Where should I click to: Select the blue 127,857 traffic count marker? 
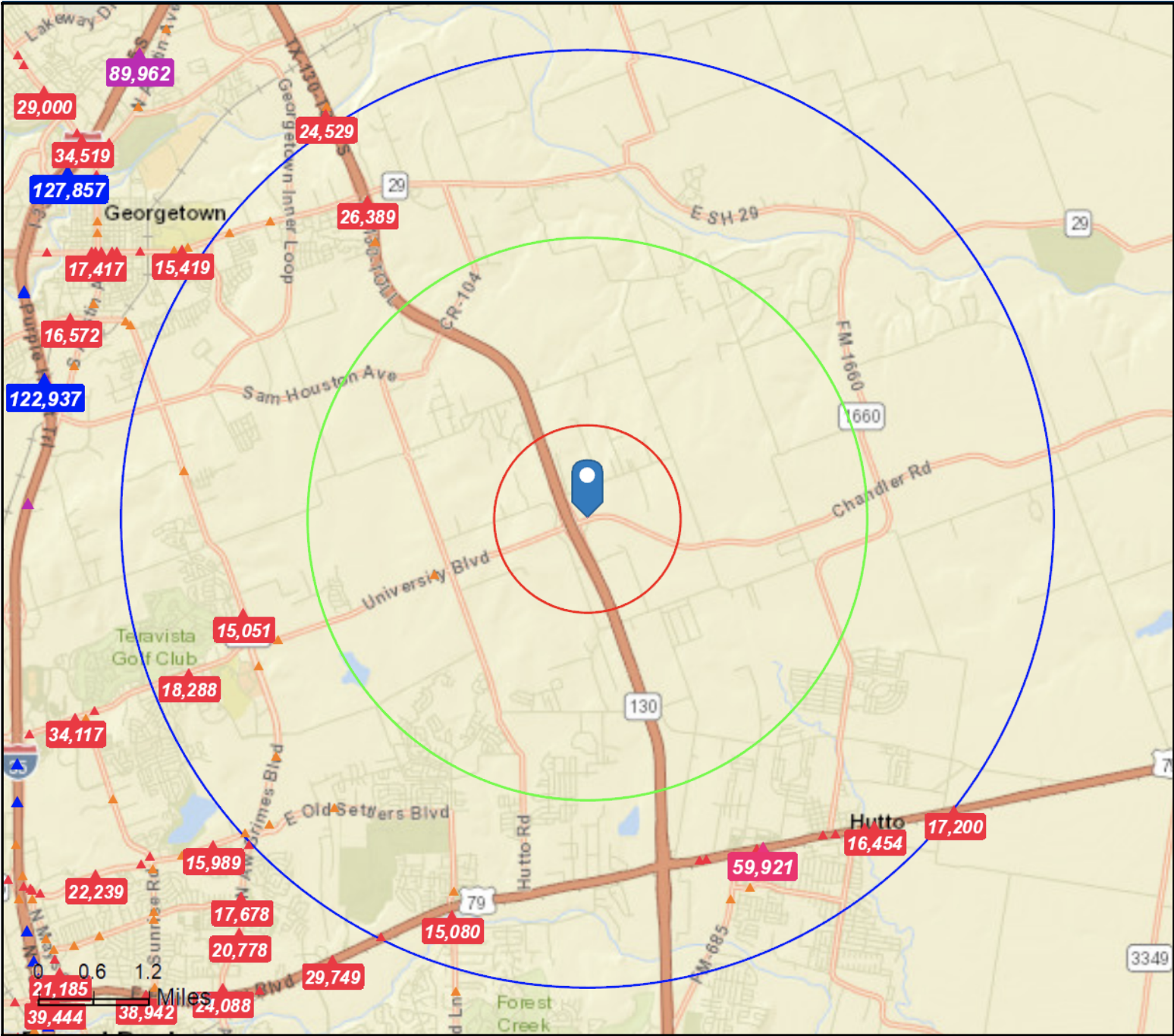pyautogui.click(x=69, y=190)
